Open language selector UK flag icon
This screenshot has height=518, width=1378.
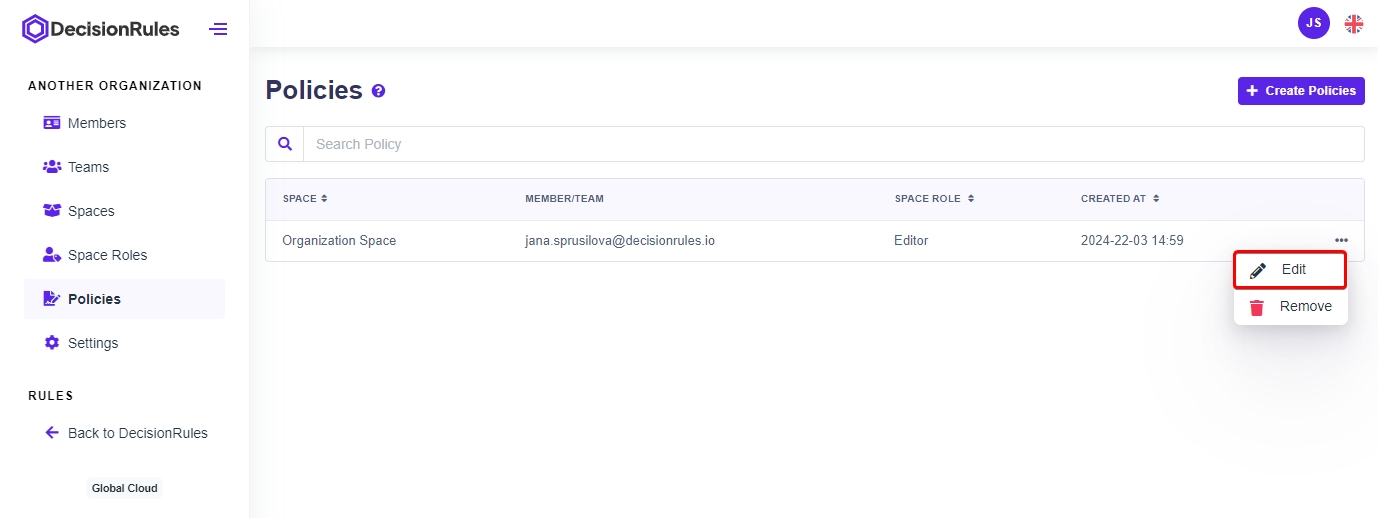coord(1353,24)
